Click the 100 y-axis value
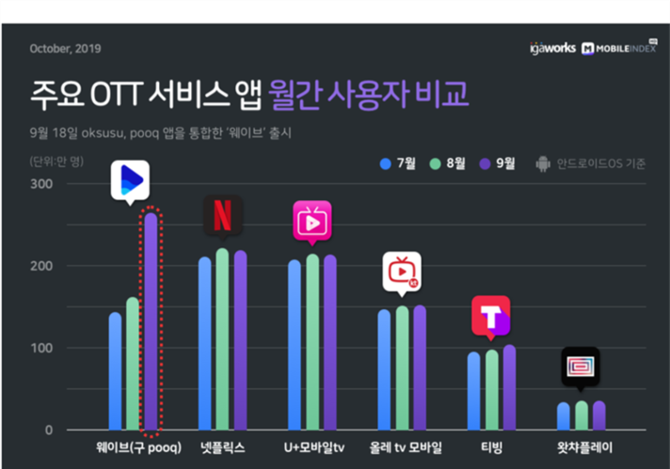 click(41, 348)
